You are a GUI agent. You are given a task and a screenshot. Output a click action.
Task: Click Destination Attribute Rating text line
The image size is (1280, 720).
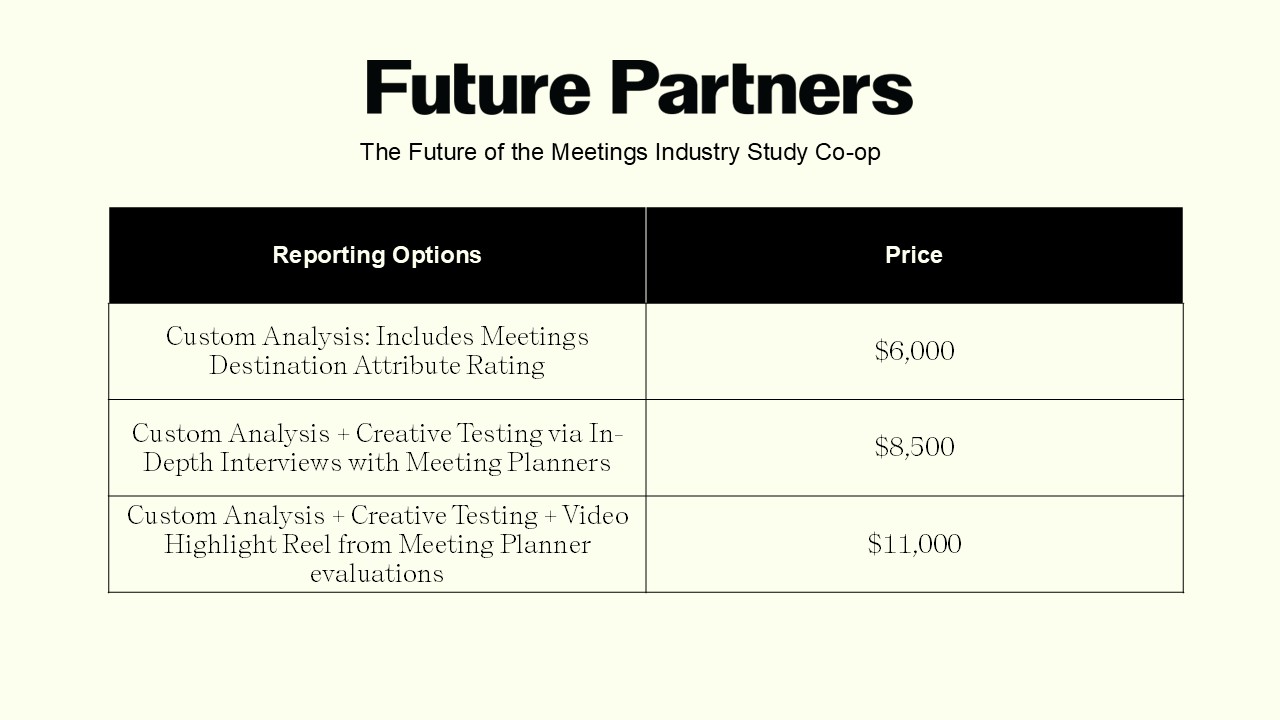click(x=377, y=366)
